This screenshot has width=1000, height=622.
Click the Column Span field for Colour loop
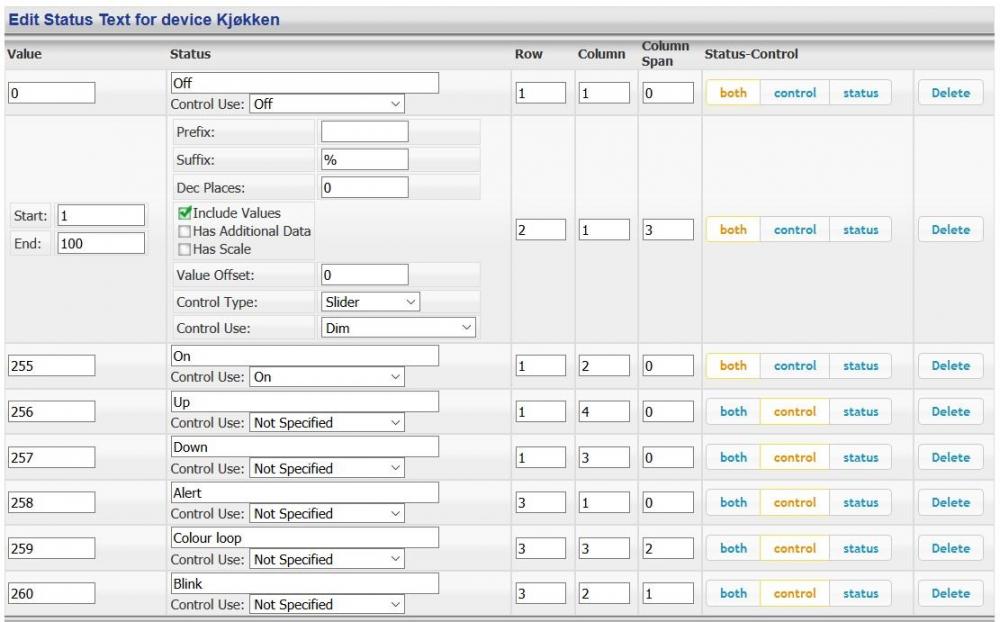[x=666, y=548]
